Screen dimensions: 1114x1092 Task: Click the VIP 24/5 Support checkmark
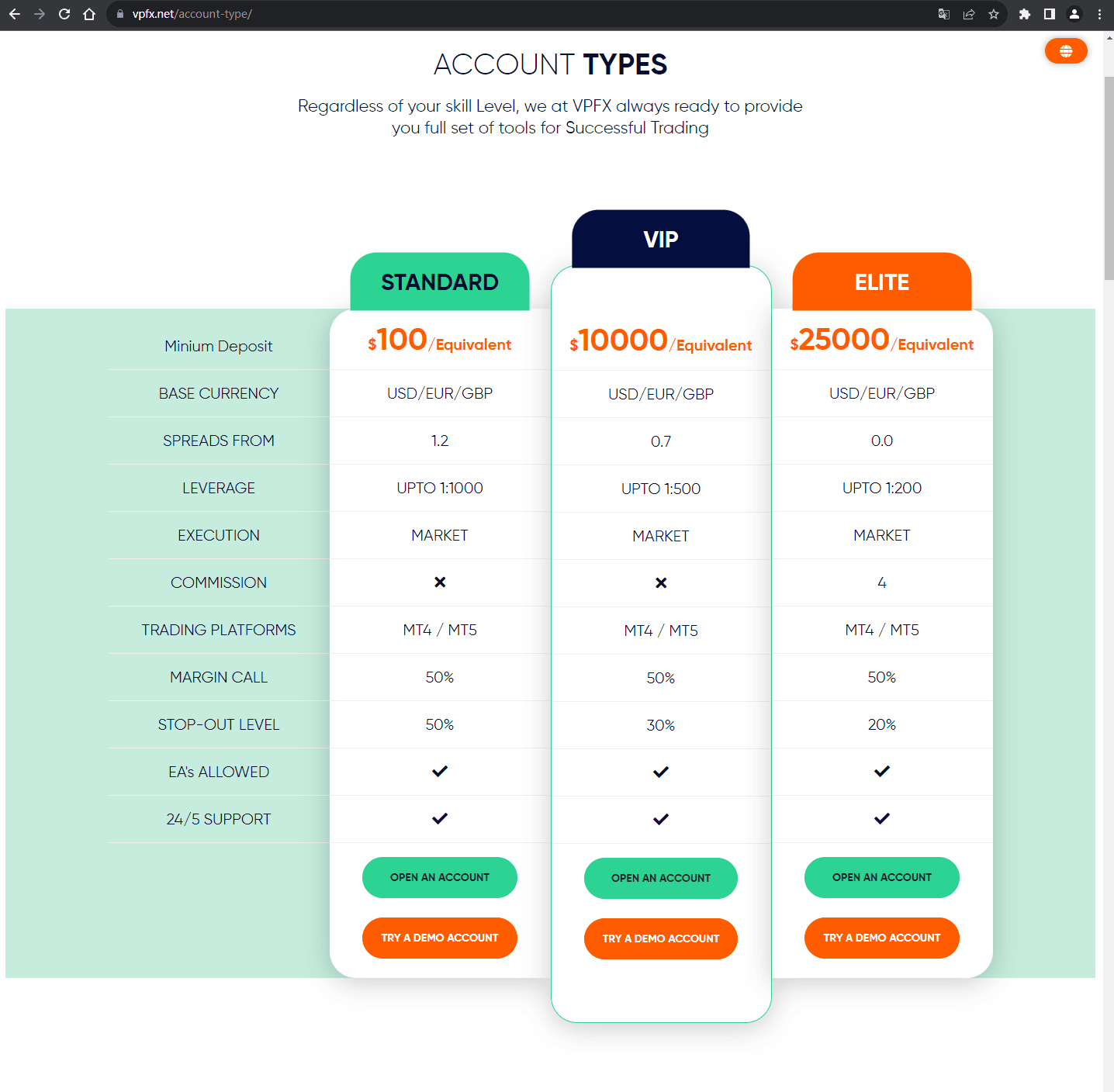click(661, 819)
